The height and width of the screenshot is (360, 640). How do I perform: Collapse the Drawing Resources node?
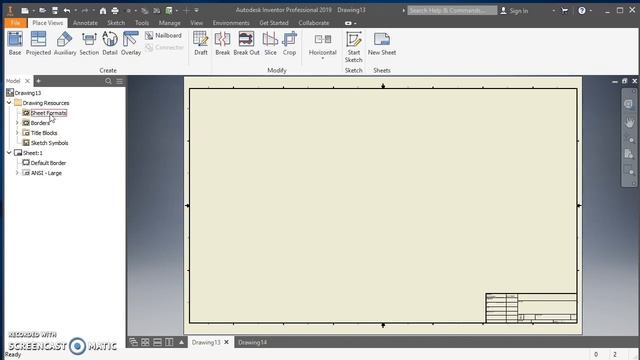[9, 103]
